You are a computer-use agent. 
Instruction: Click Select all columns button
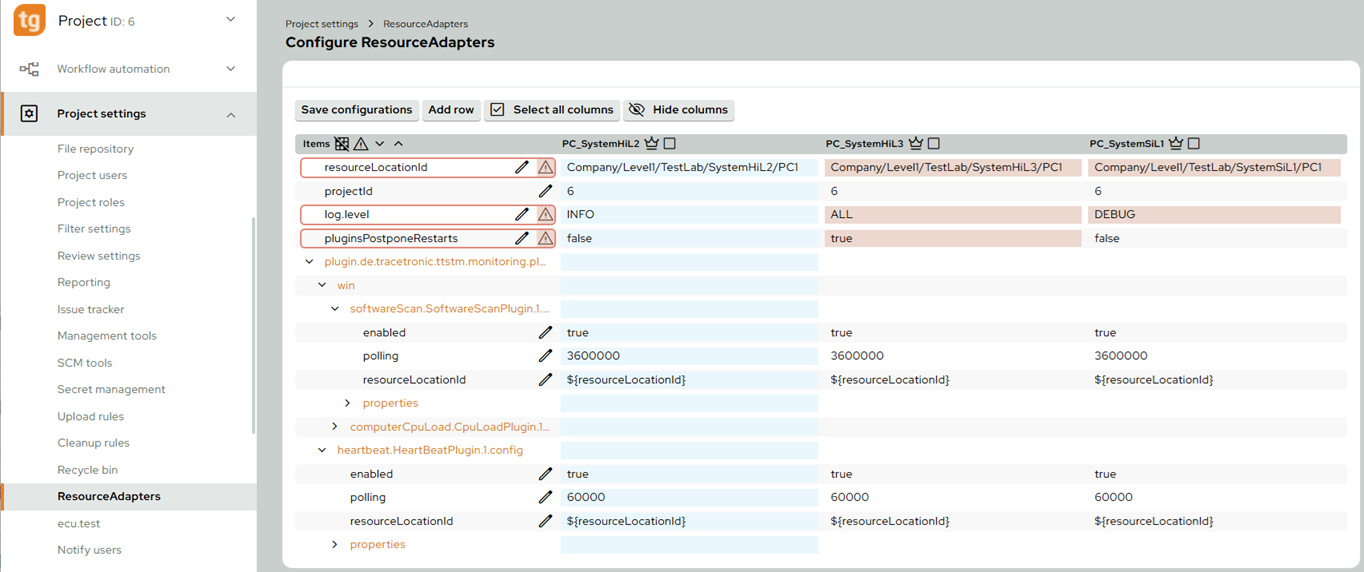pos(552,110)
